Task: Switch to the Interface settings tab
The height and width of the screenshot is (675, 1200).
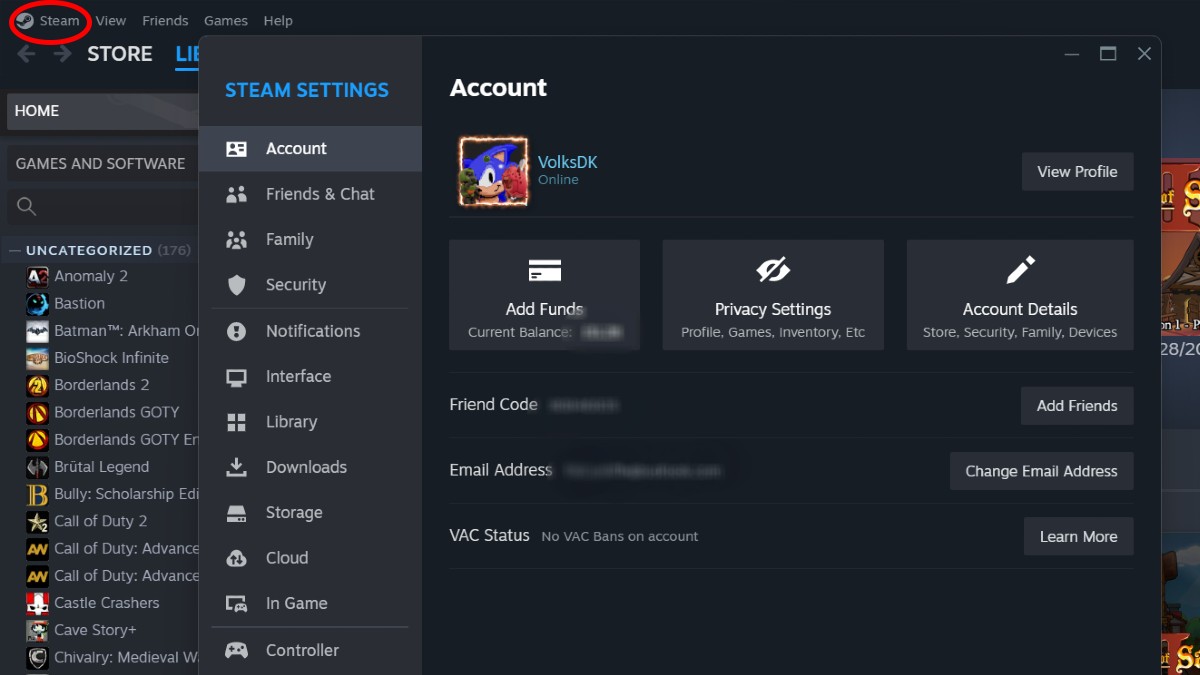Action: (297, 376)
